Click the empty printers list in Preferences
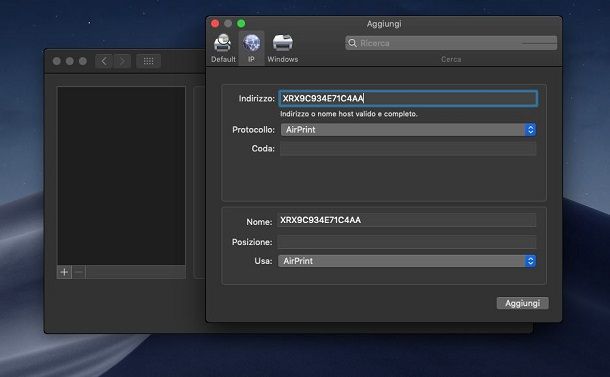Image resolution: width=610 pixels, height=377 pixels. pyautogui.click(x=121, y=176)
